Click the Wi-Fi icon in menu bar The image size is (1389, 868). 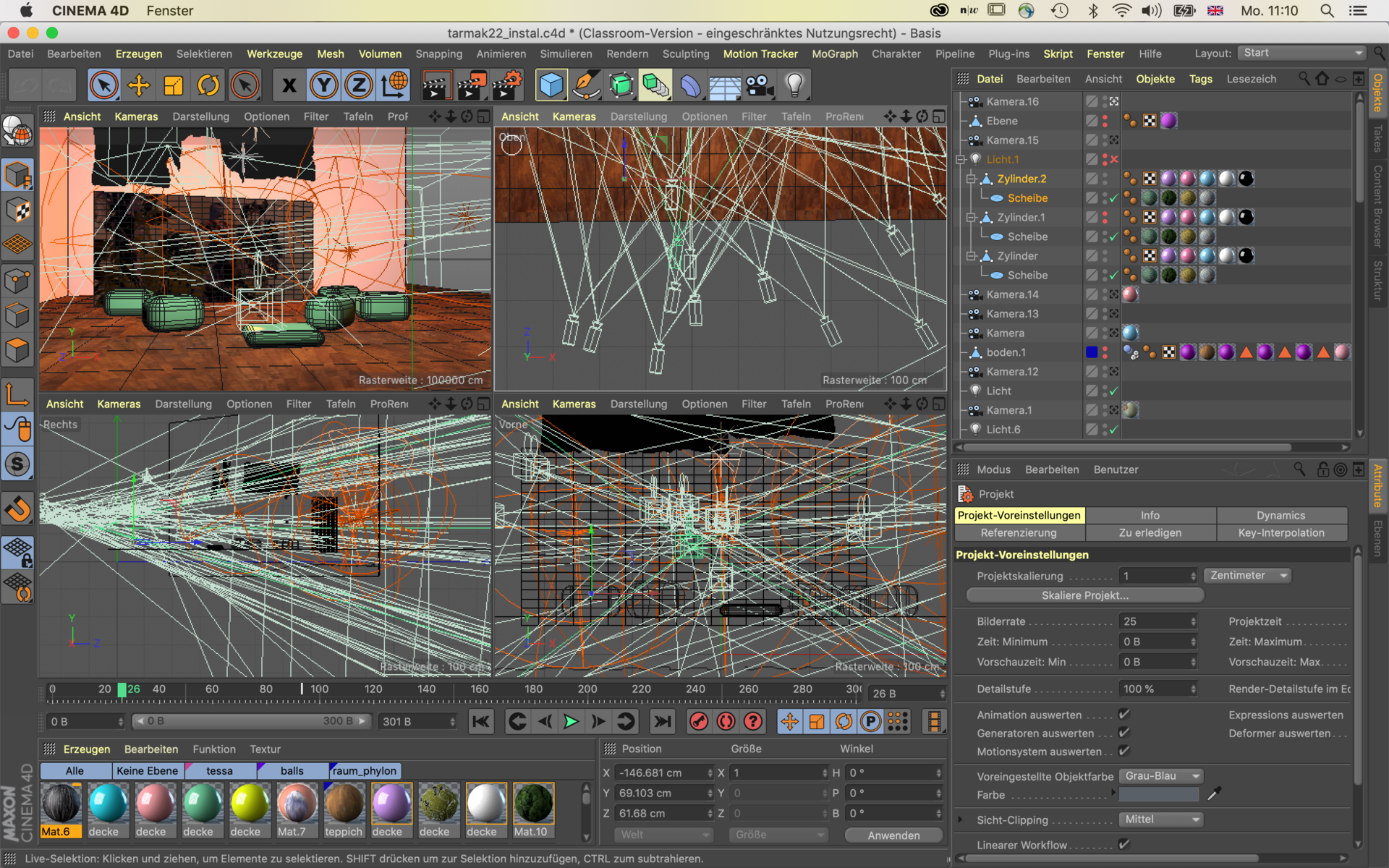pyautogui.click(x=1121, y=11)
